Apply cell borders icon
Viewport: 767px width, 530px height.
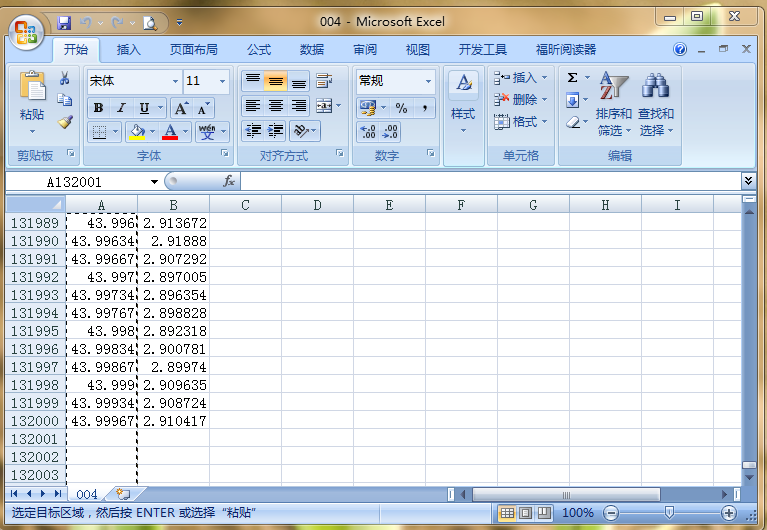99,132
